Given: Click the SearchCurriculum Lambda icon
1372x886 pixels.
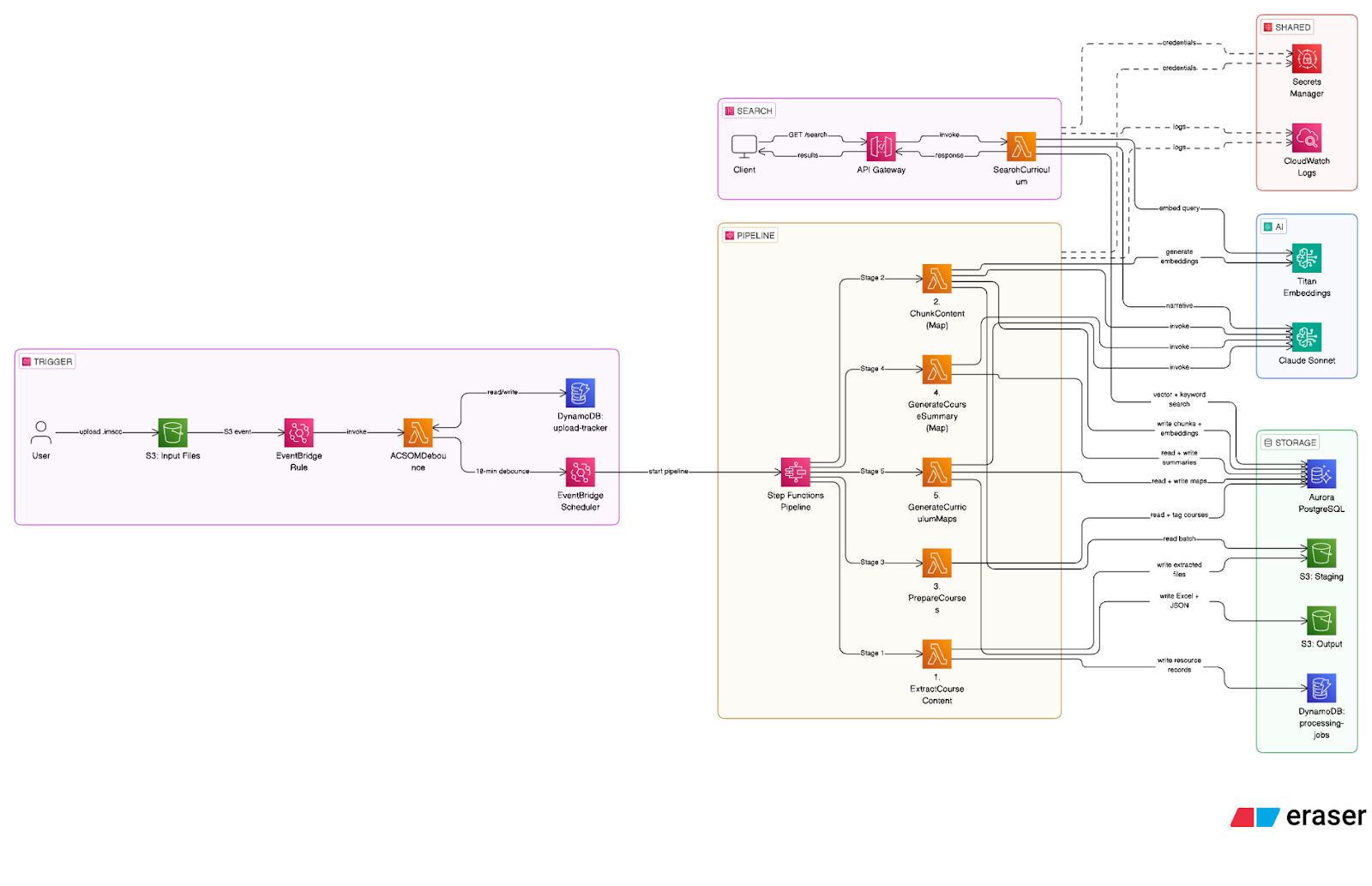Looking at the screenshot, I should click(1020, 147).
